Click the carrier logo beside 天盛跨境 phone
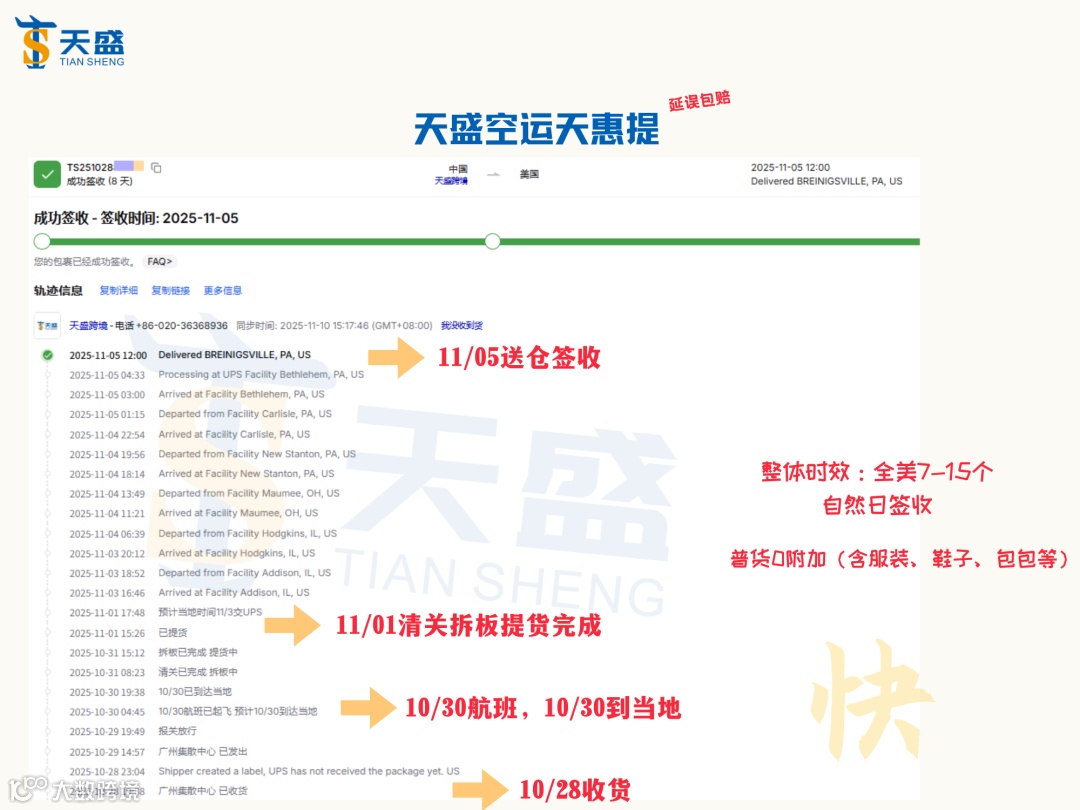Viewport: 1080px width, 810px height. [48, 325]
